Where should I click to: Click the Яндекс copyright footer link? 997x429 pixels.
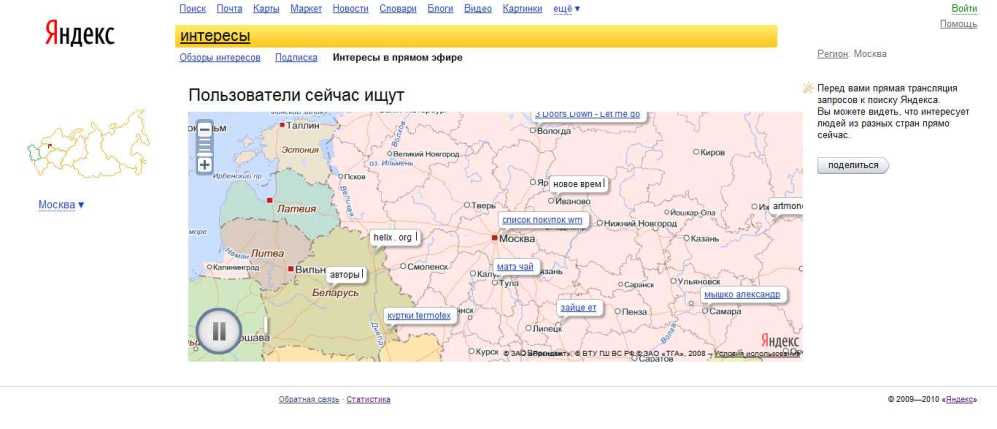960,400
